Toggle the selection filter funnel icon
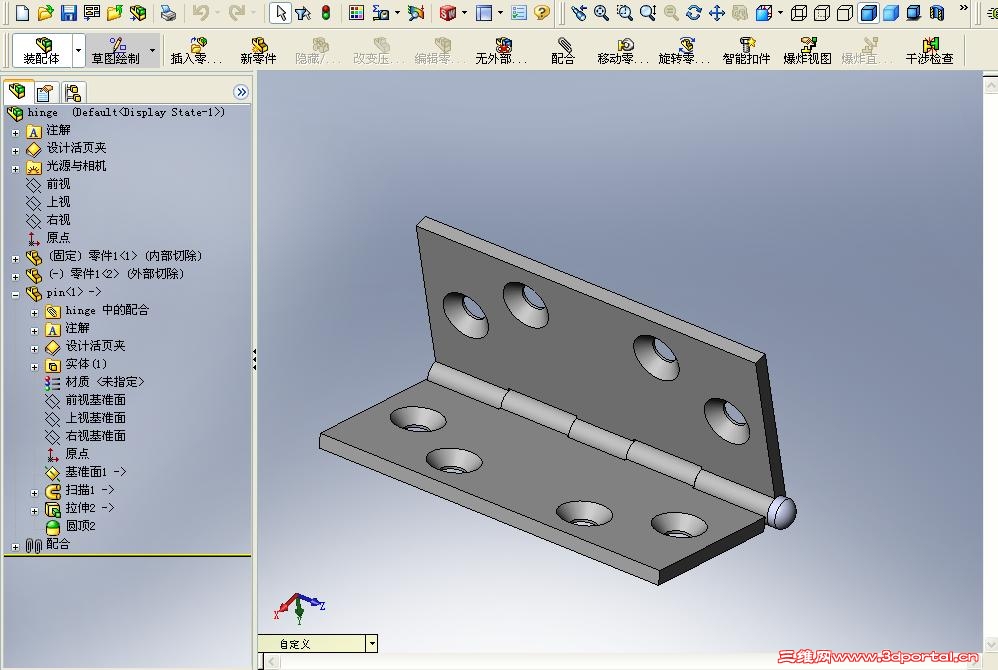The height and width of the screenshot is (670, 998). tap(303, 12)
